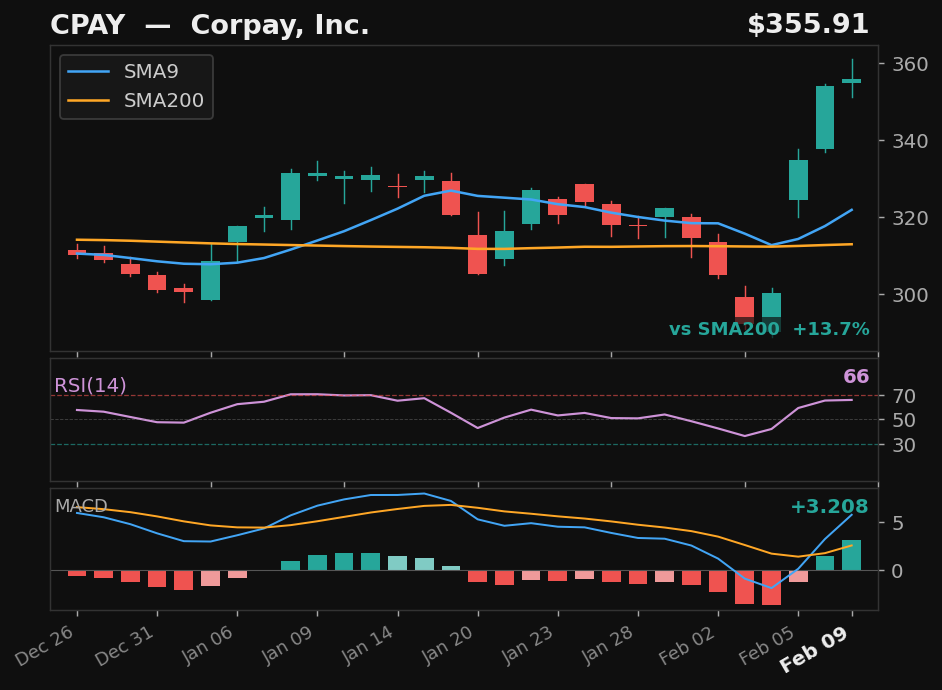Click the RSI 70 axis label
The image size is (942, 690).
[904, 396]
